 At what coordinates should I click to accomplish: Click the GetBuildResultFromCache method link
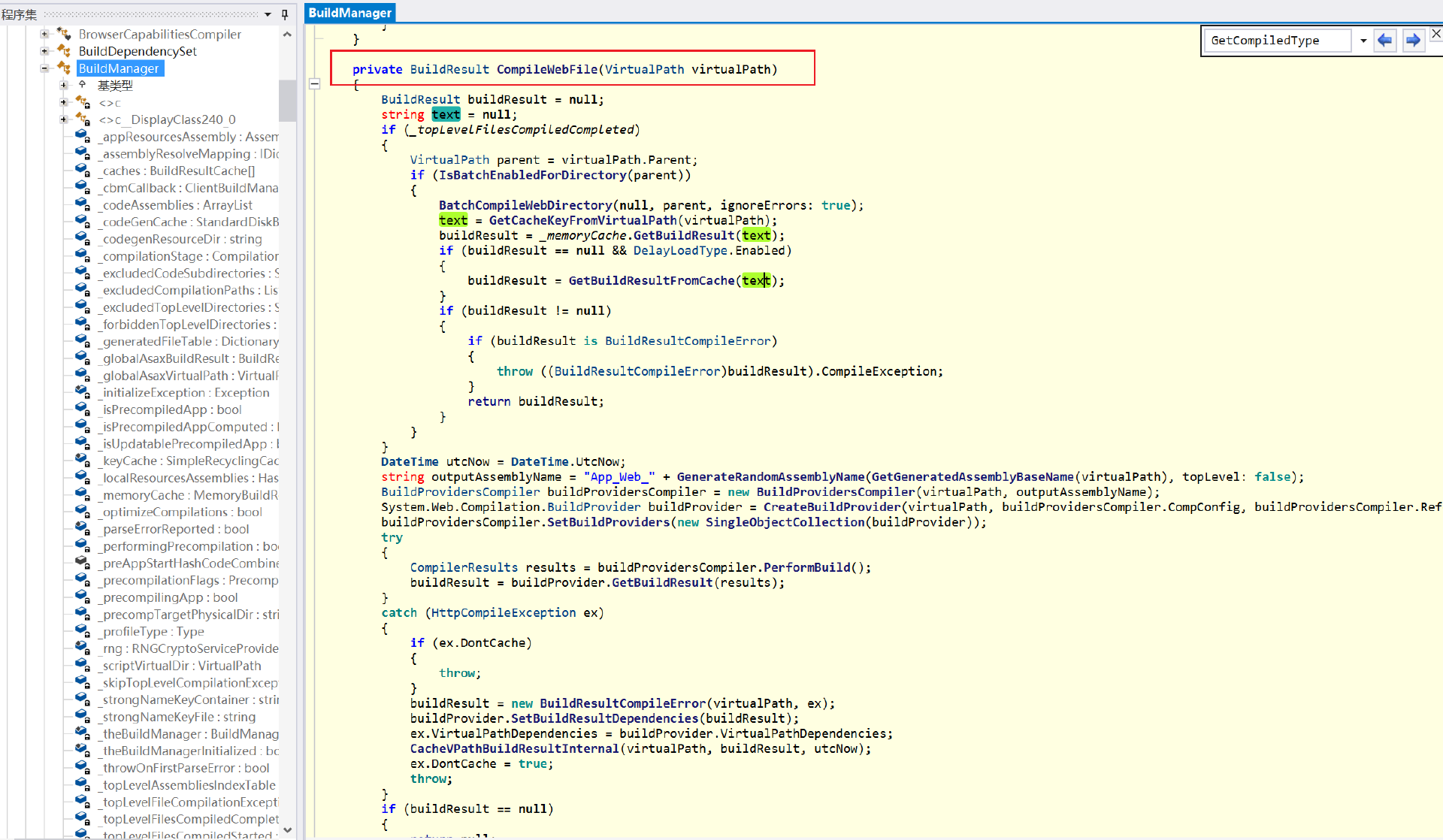click(x=651, y=280)
